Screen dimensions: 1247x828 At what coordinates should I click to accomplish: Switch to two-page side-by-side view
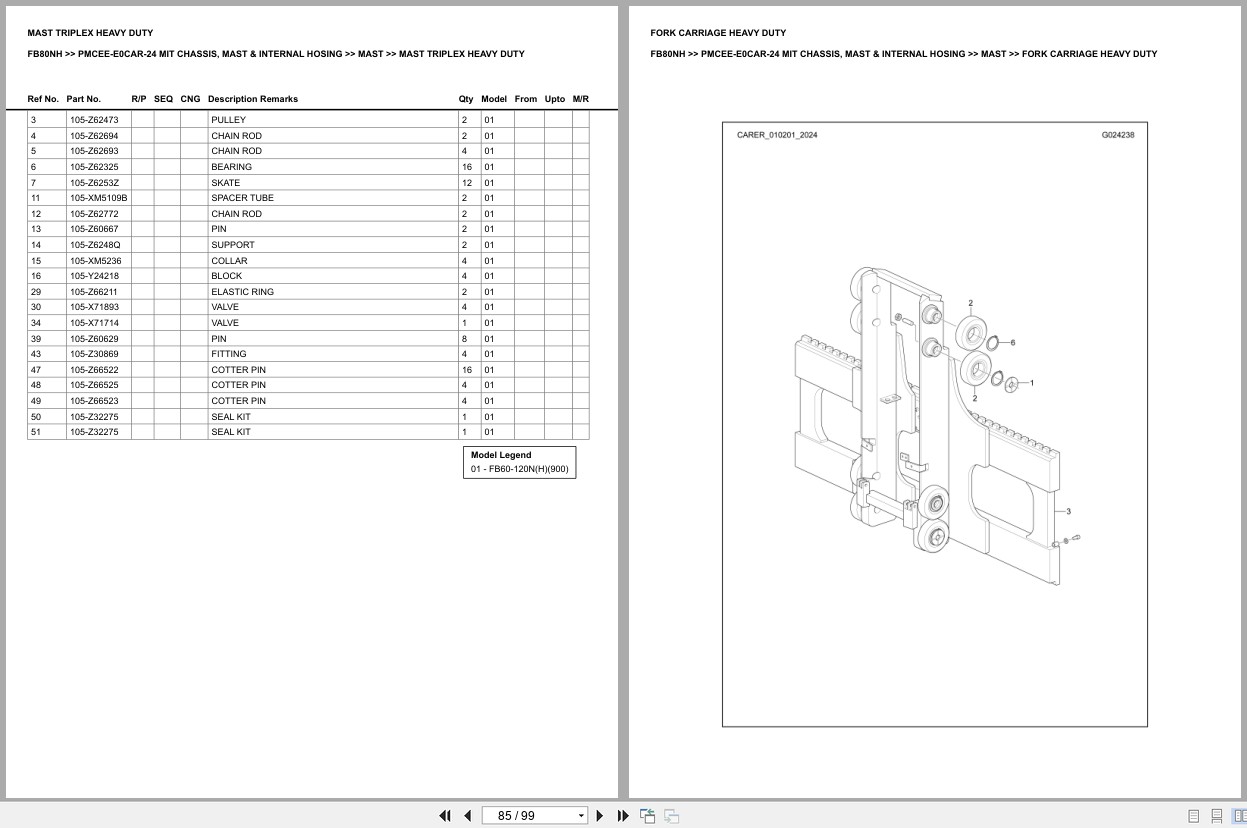click(x=1239, y=816)
